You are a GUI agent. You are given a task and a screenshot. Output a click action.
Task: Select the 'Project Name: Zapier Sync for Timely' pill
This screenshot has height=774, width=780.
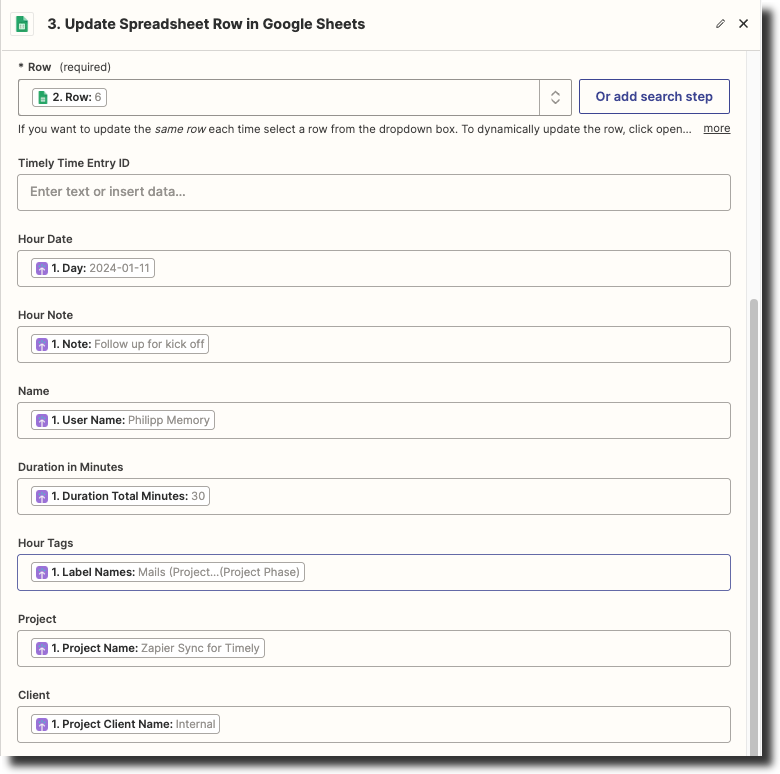click(148, 648)
